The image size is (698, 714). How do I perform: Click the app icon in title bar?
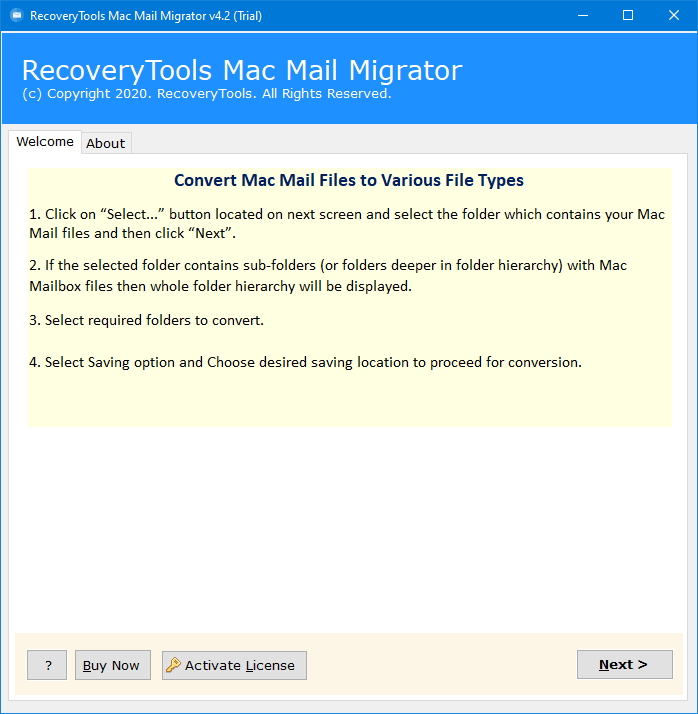coord(17,15)
